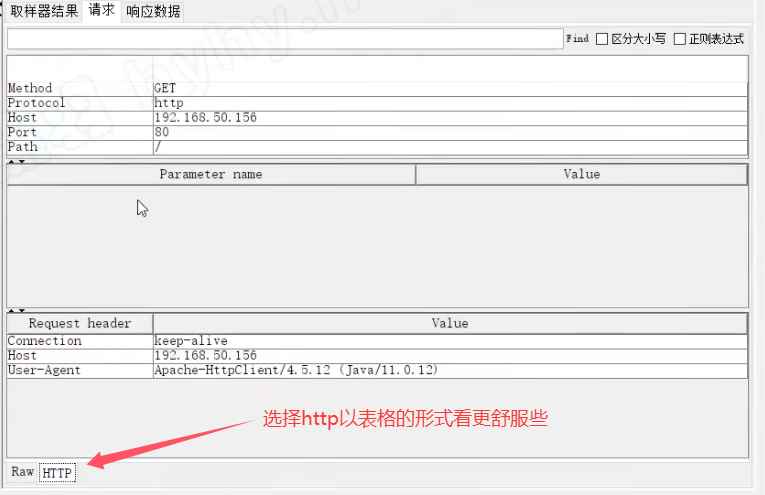Collapse split pane arrows above Parameter name
This screenshot has height=495, width=765.
click(x=16, y=161)
